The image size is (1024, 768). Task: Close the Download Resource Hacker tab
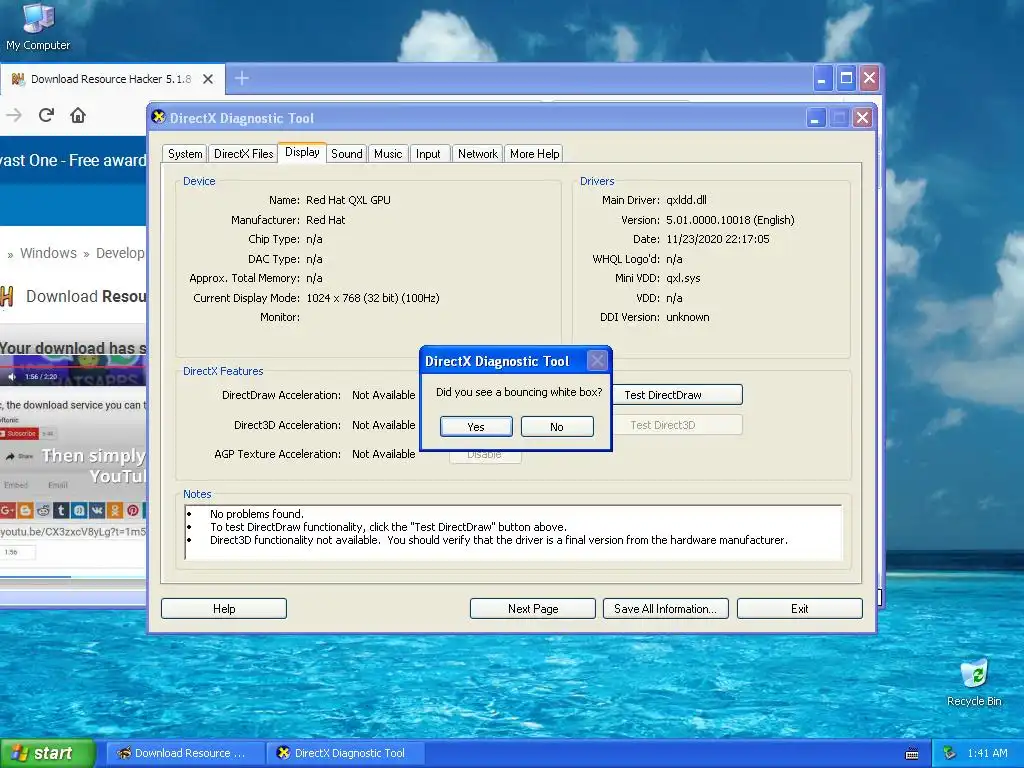click(208, 79)
